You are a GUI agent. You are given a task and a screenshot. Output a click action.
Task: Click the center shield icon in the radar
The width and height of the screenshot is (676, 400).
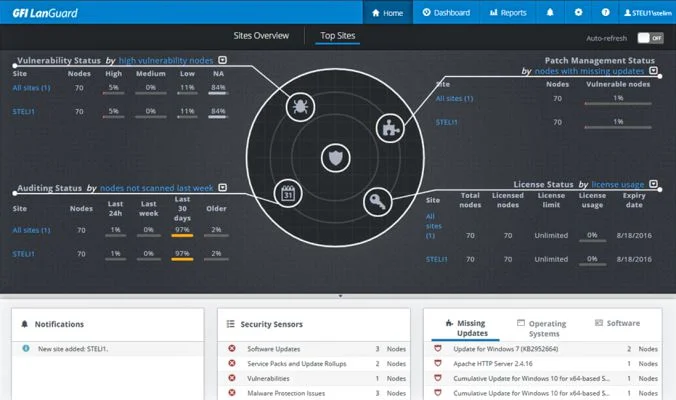pos(336,157)
